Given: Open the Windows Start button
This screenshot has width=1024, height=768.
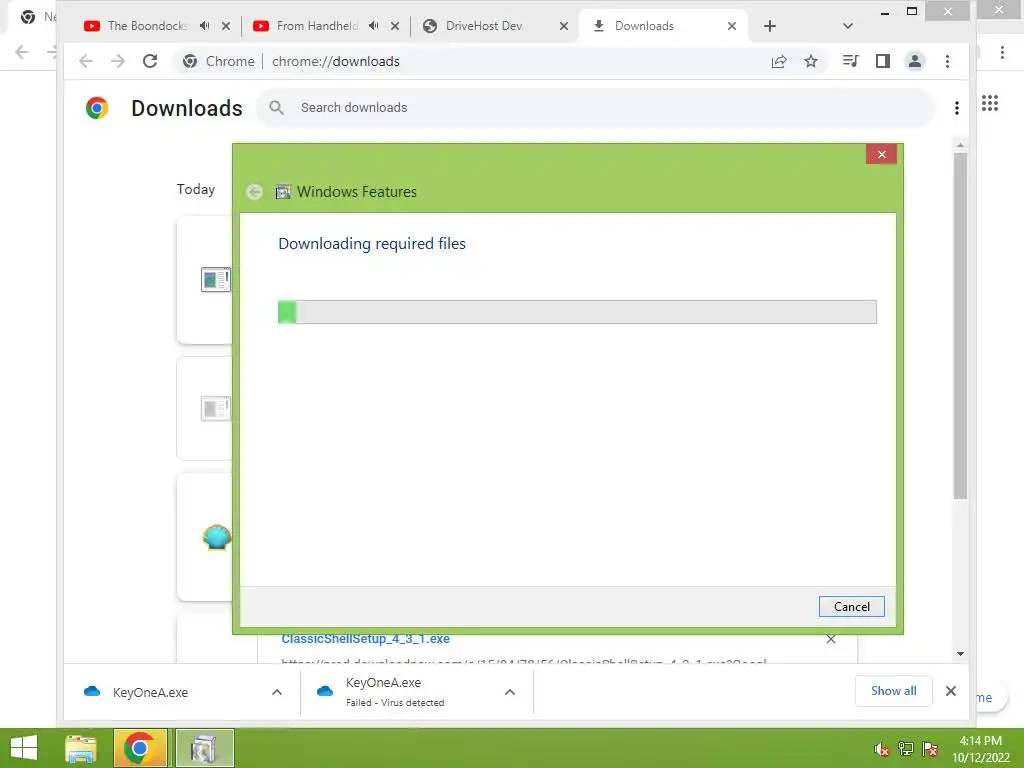Looking at the screenshot, I should [x=24, y=748].
